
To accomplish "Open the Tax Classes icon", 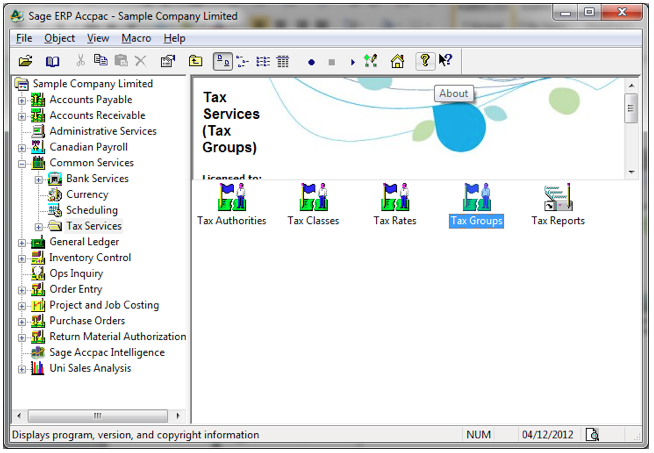I will coord(313,205).
